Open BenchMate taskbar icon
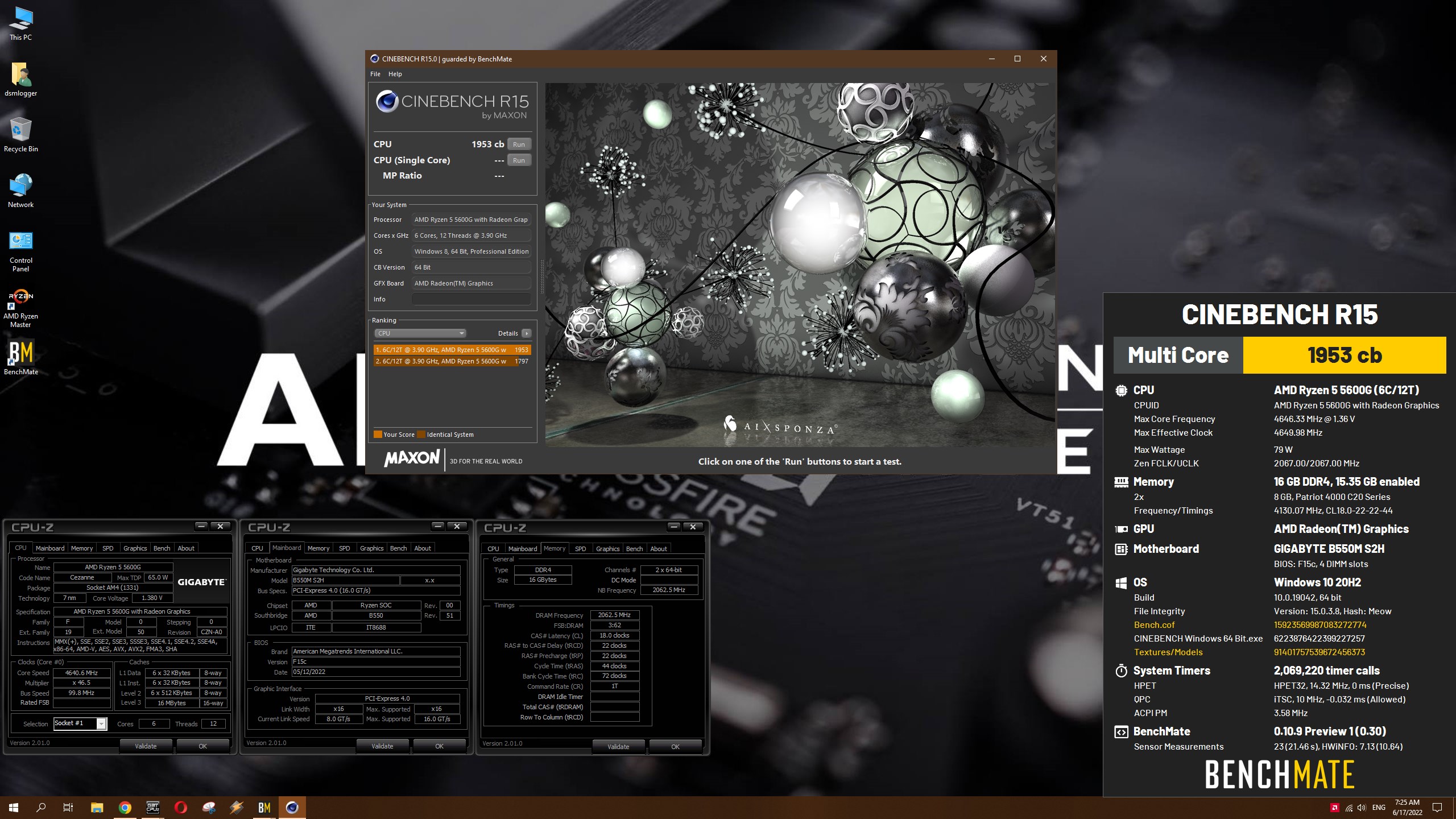The height and width of the screenshot is (819, 1456). [x=264, y=807]
